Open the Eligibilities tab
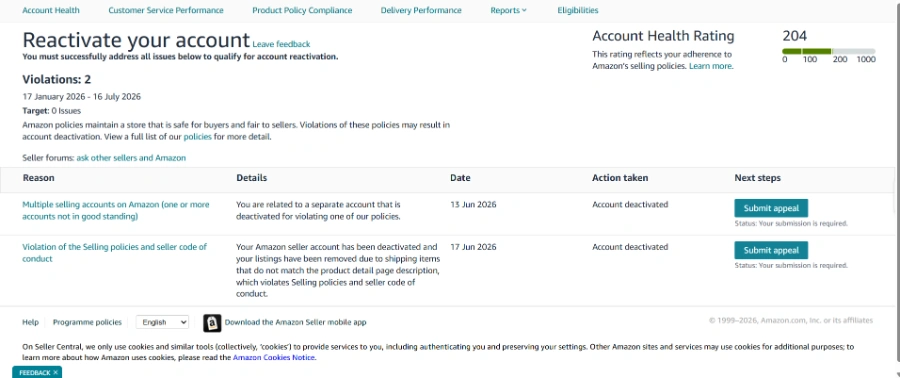900x378 pixels. (577, 10)
